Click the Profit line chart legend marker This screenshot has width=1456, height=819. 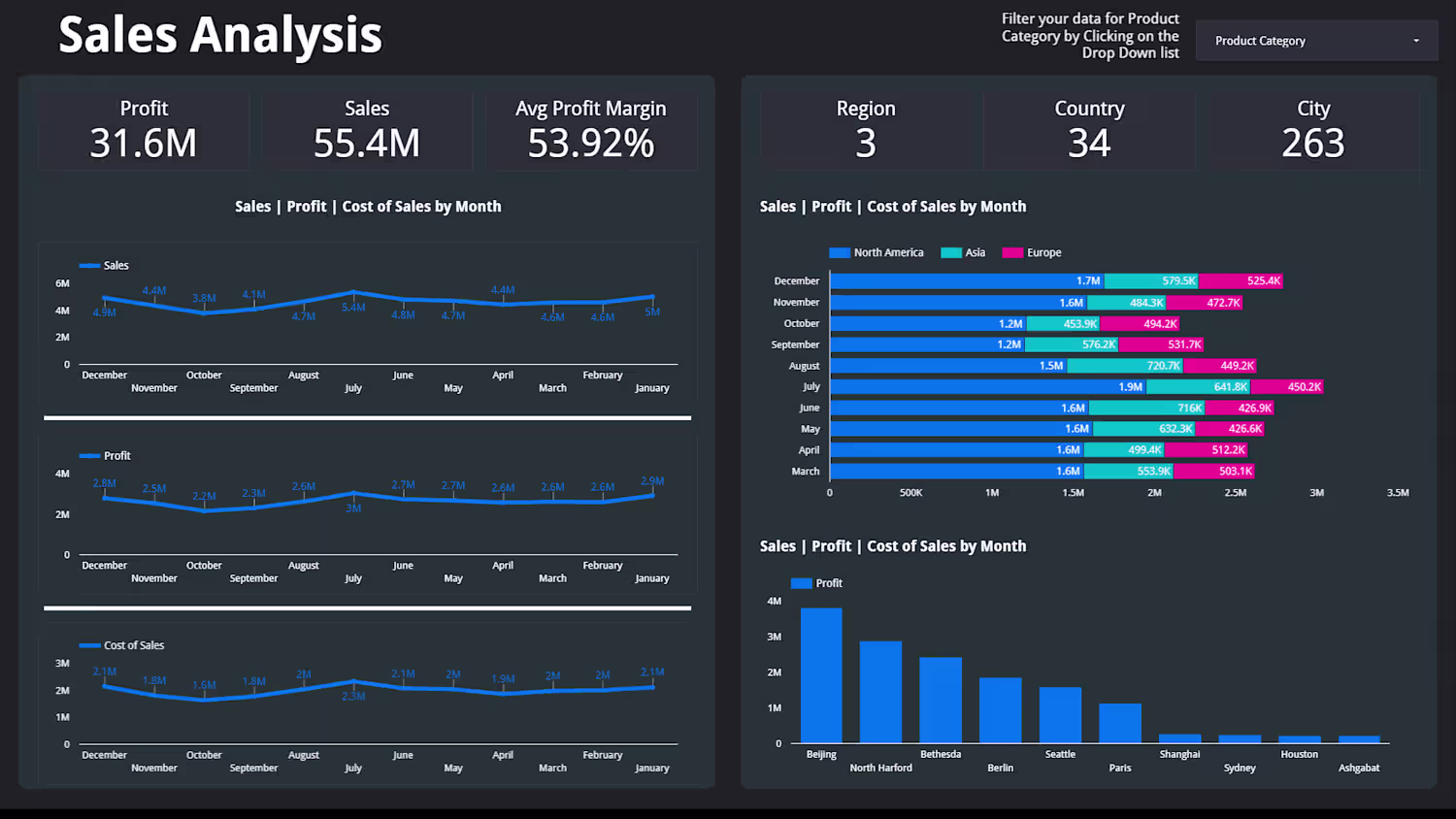pyautogui.click(x=89, y=456)
